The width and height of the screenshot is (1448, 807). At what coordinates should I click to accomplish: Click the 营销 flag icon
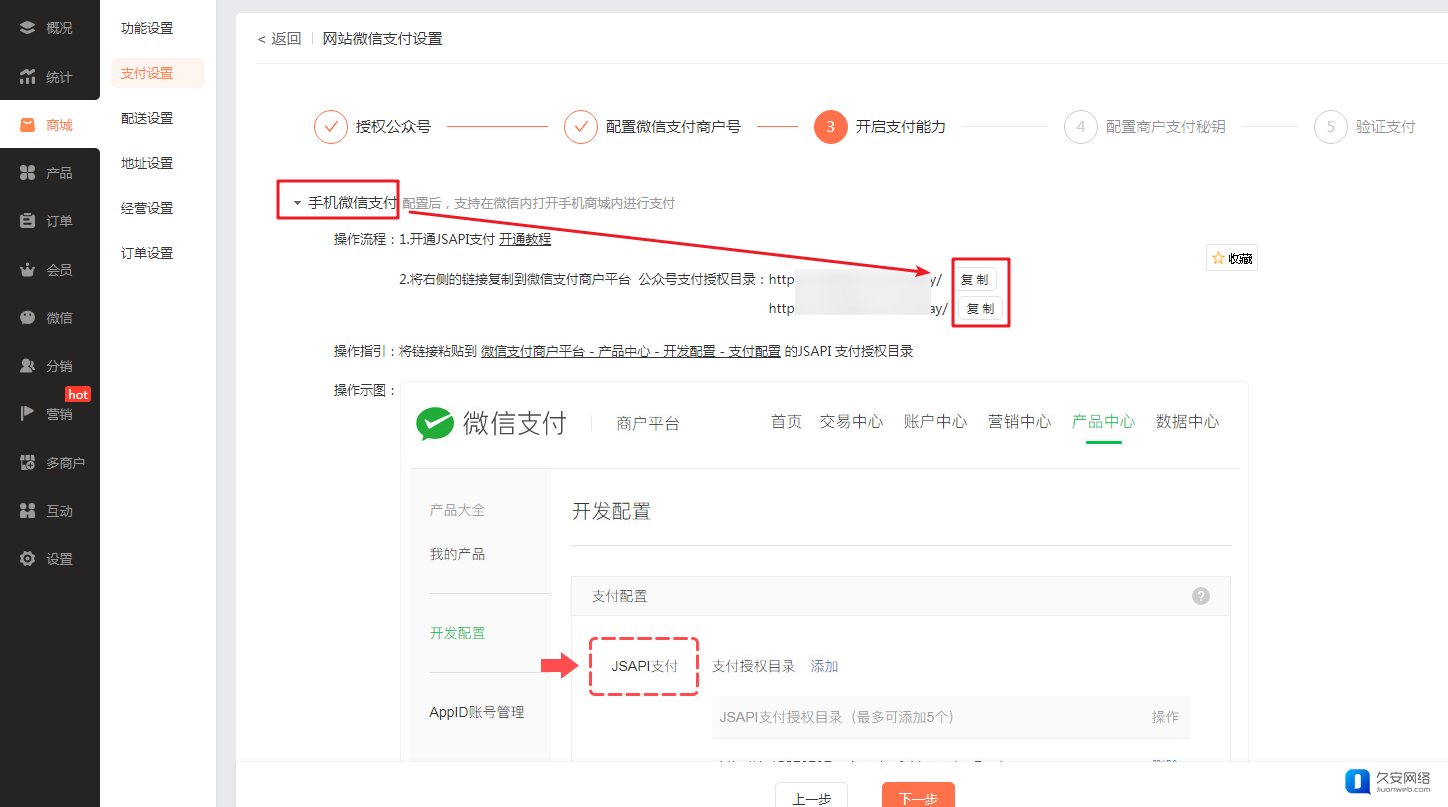click(28, 414)
